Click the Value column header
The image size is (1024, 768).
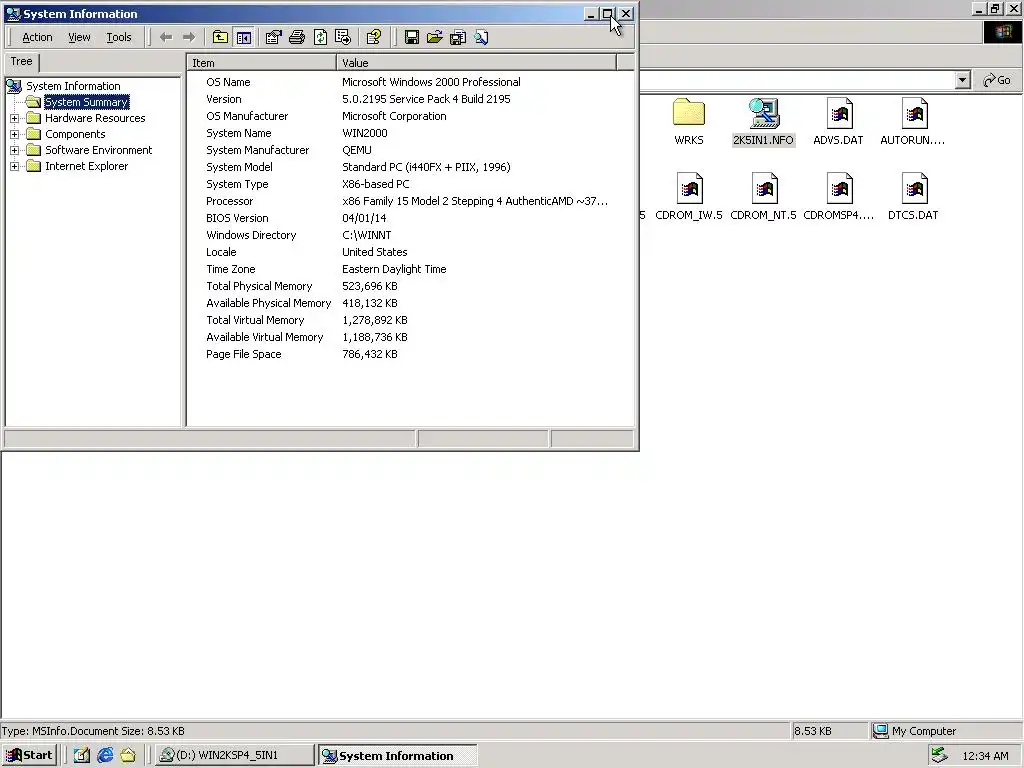click(476, 63)
